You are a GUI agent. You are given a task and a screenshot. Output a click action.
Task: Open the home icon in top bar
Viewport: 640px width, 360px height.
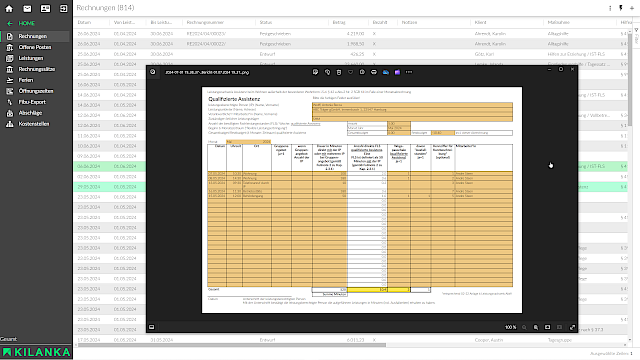click(9, 8)
